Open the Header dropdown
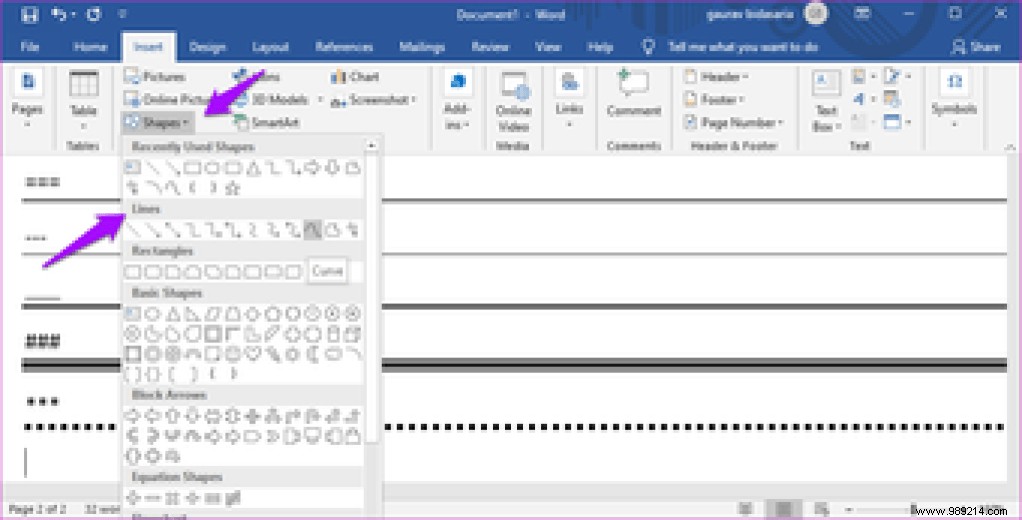The height and width of the screenshot is (520, 1022). click(716, 77)
